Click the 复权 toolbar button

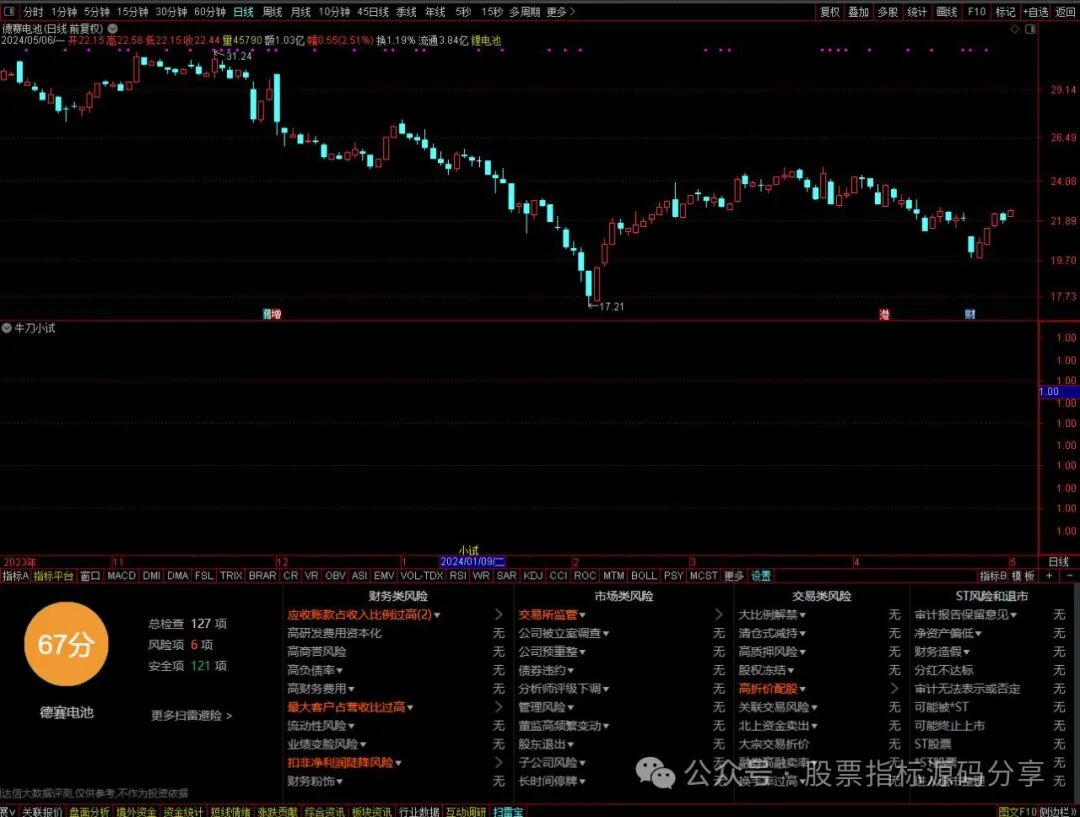point(829,12)
